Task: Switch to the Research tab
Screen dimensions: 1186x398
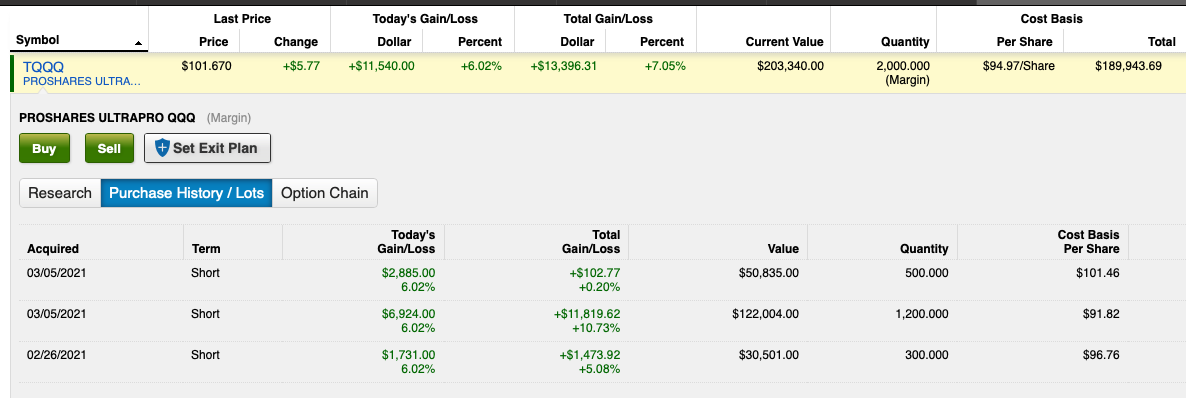Action: point(60,193)
